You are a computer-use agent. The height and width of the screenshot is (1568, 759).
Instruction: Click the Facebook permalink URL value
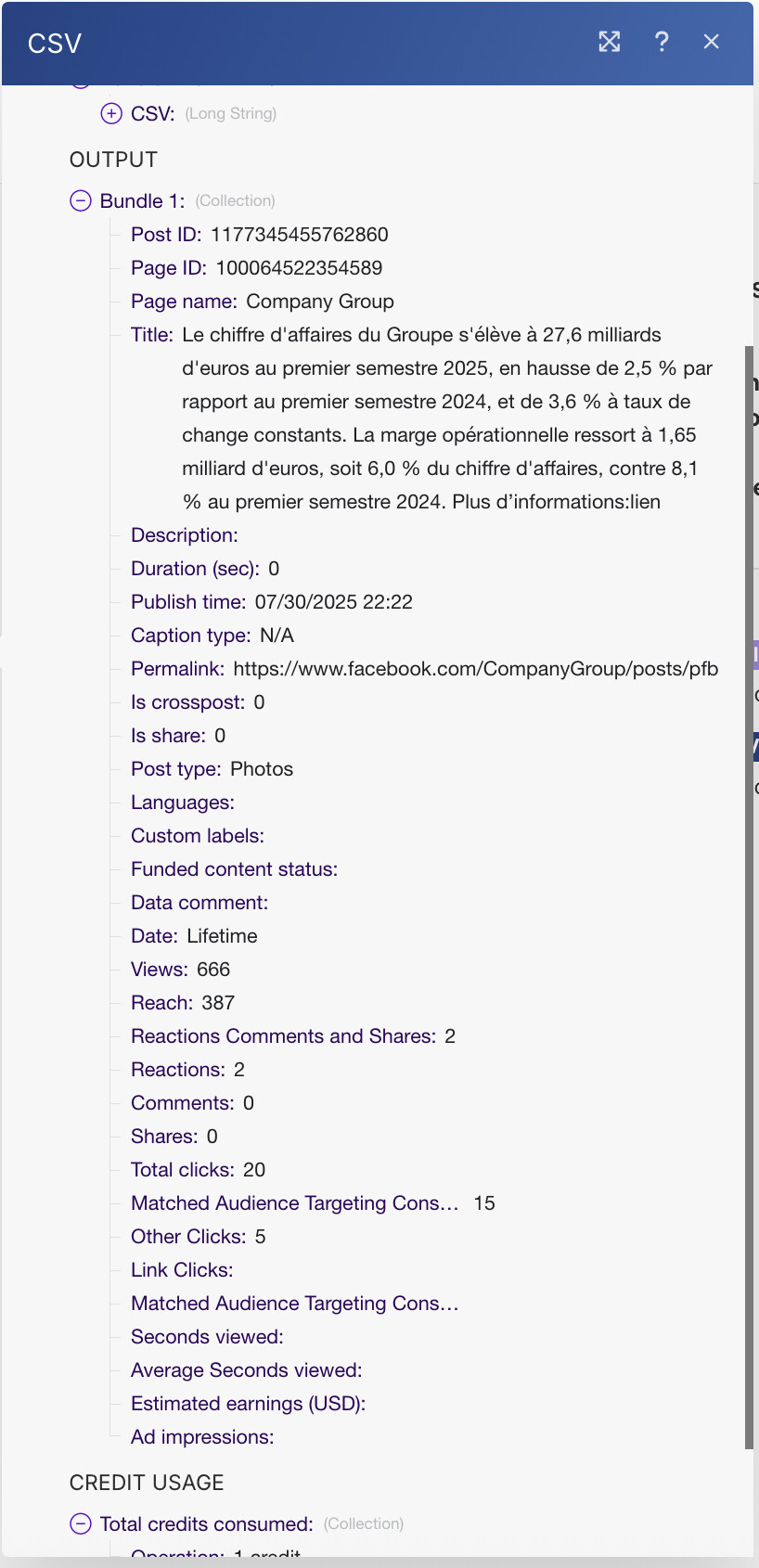point(475,669)
